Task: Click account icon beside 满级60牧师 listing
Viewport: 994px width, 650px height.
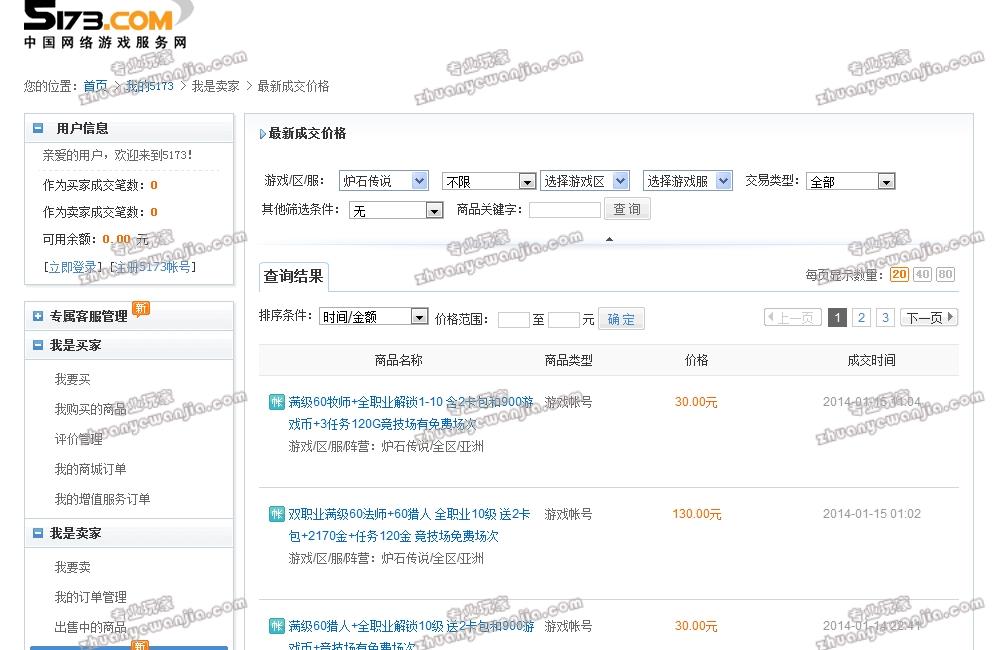Action: (277, 401)
